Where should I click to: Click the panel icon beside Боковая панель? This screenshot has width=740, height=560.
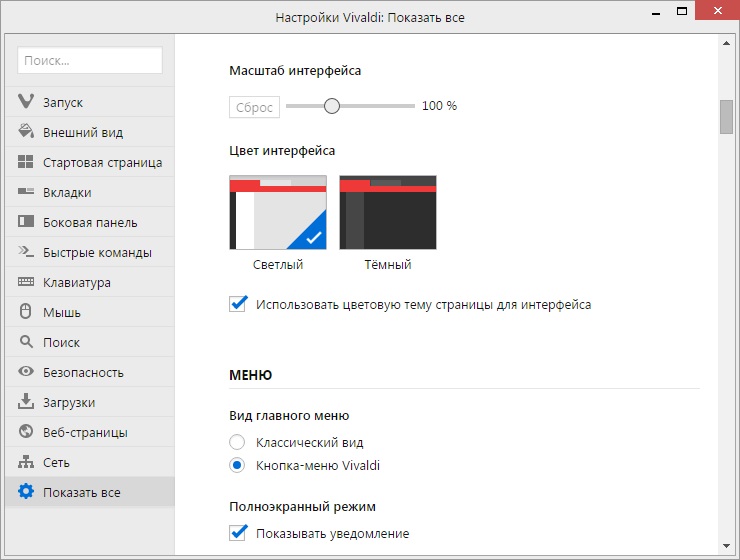26,221
